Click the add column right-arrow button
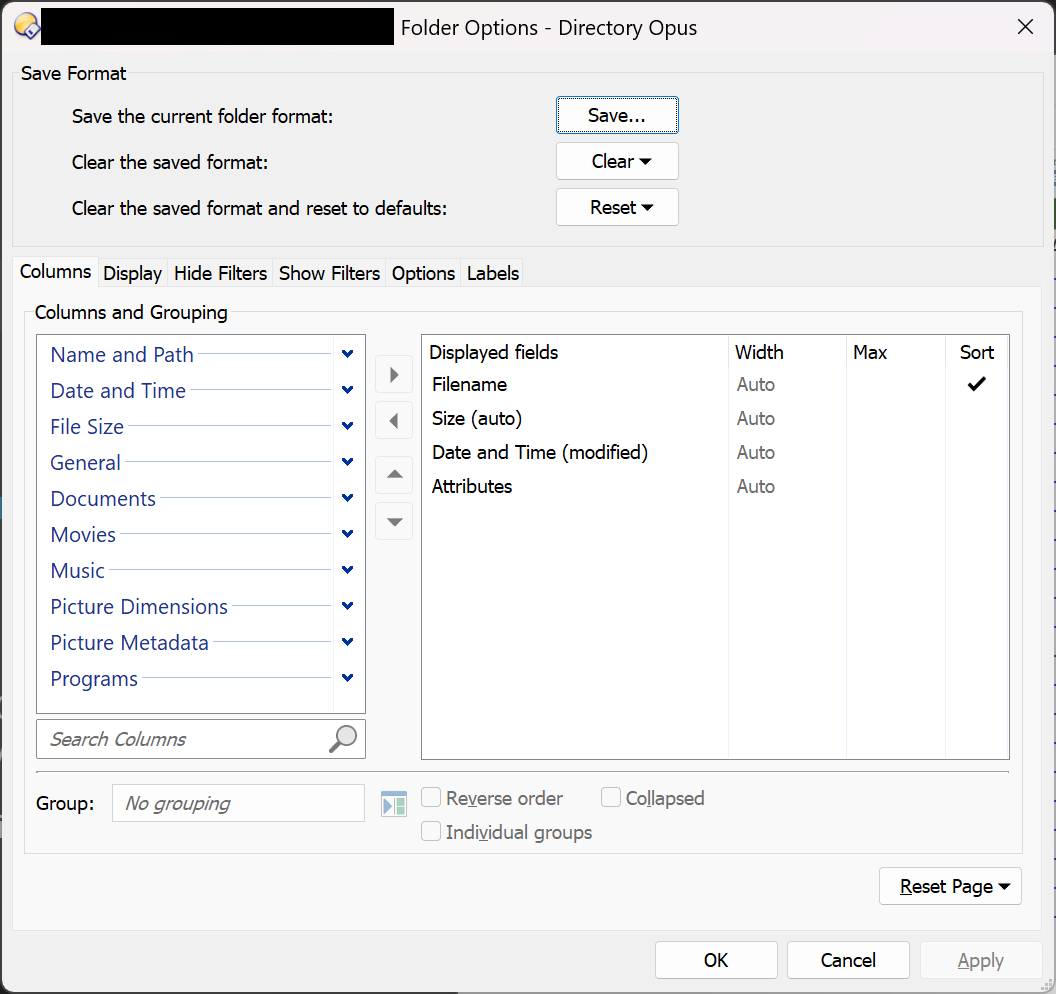Image resolution: width=1056 pixels, height=994 pixels. [394, 374]
